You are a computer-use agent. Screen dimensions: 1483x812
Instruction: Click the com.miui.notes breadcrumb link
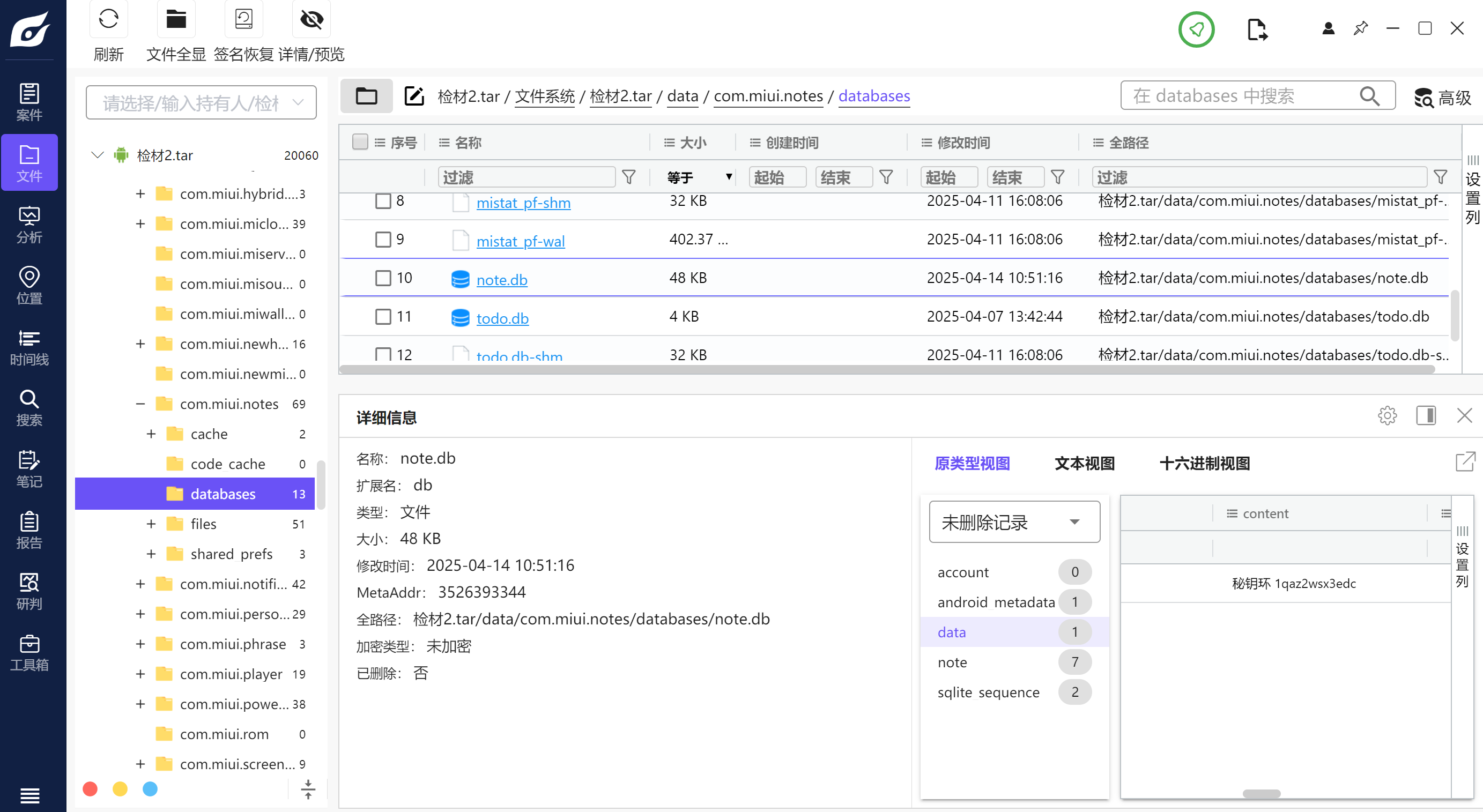768,95
